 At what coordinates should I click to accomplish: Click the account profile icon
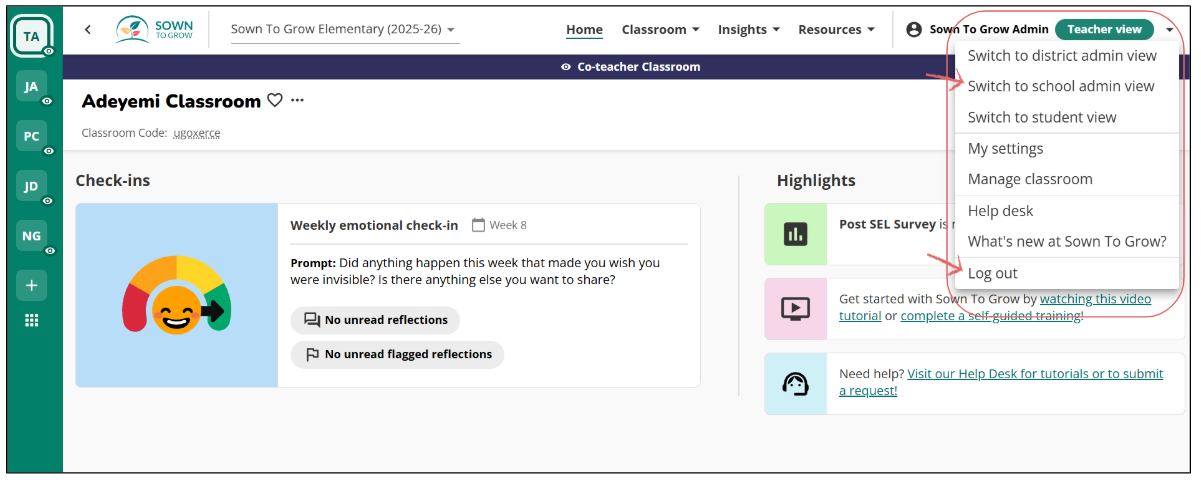point(914,30)
